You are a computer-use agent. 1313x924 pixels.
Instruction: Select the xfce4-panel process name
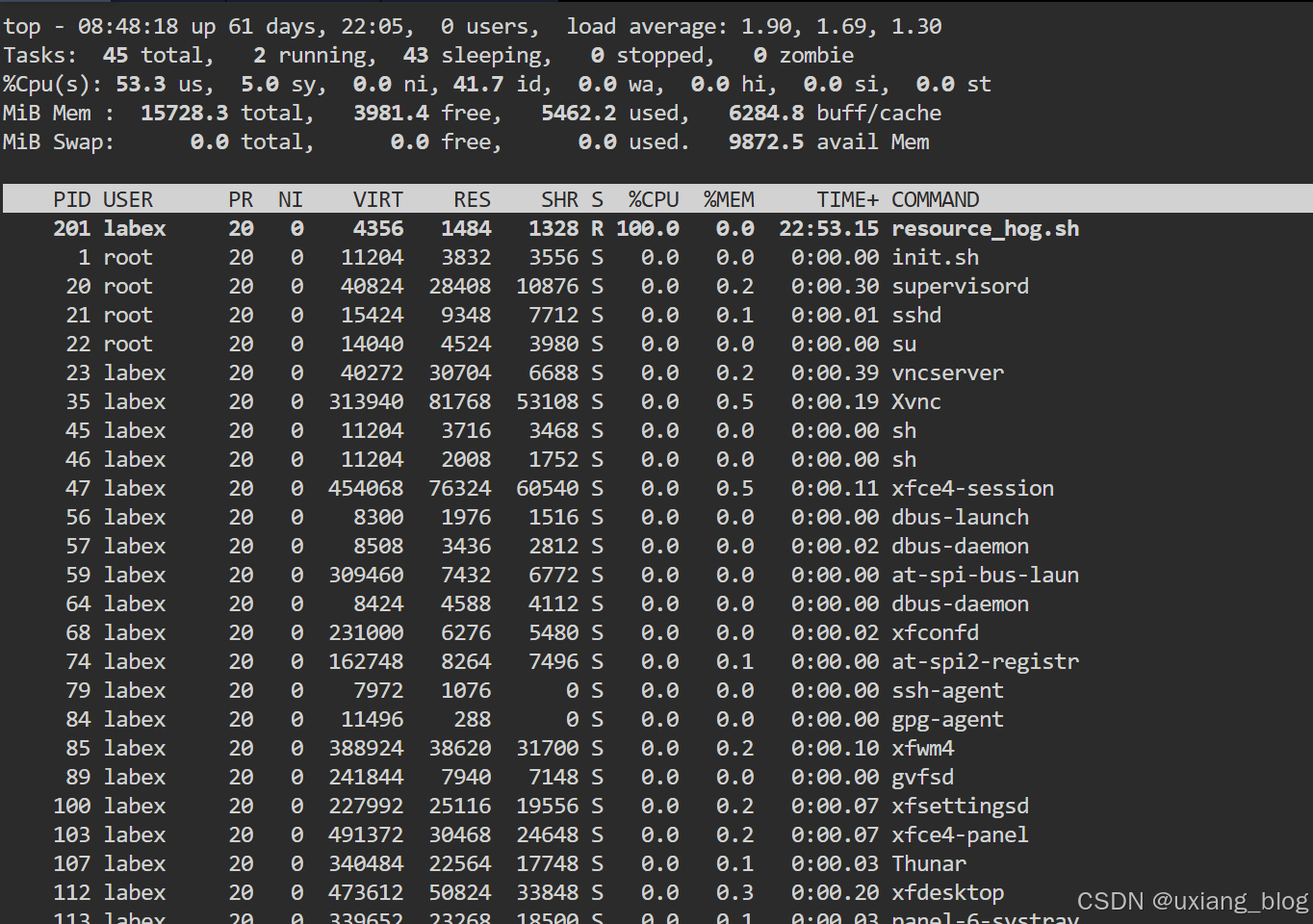pos(961,835)
